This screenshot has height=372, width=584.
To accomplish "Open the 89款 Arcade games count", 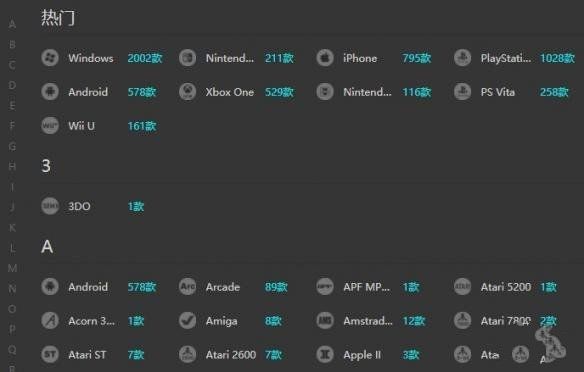I will pyautogui.click(x=276, y=287).
